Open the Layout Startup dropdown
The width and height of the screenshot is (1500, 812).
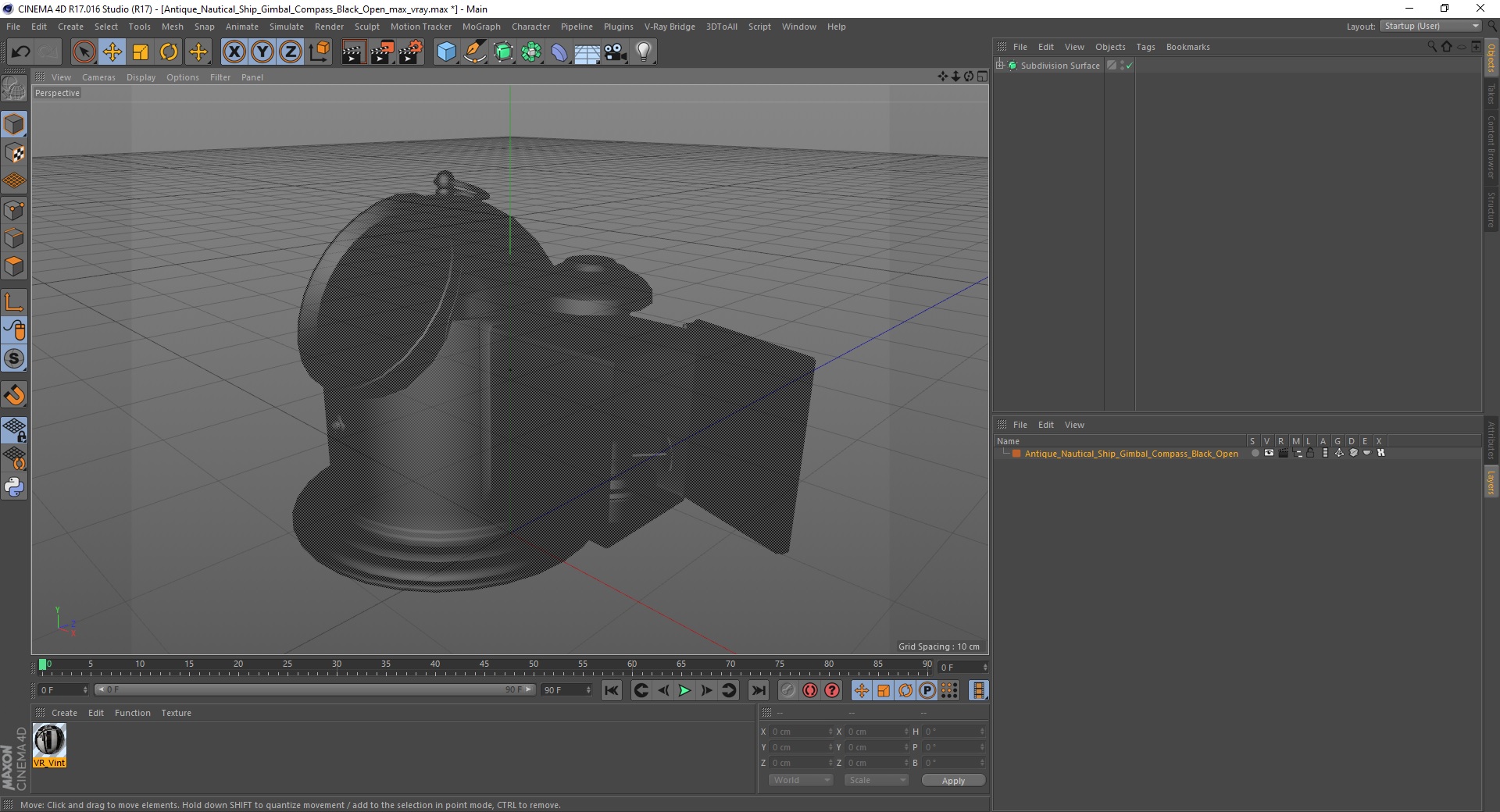tap(1430, 27)
